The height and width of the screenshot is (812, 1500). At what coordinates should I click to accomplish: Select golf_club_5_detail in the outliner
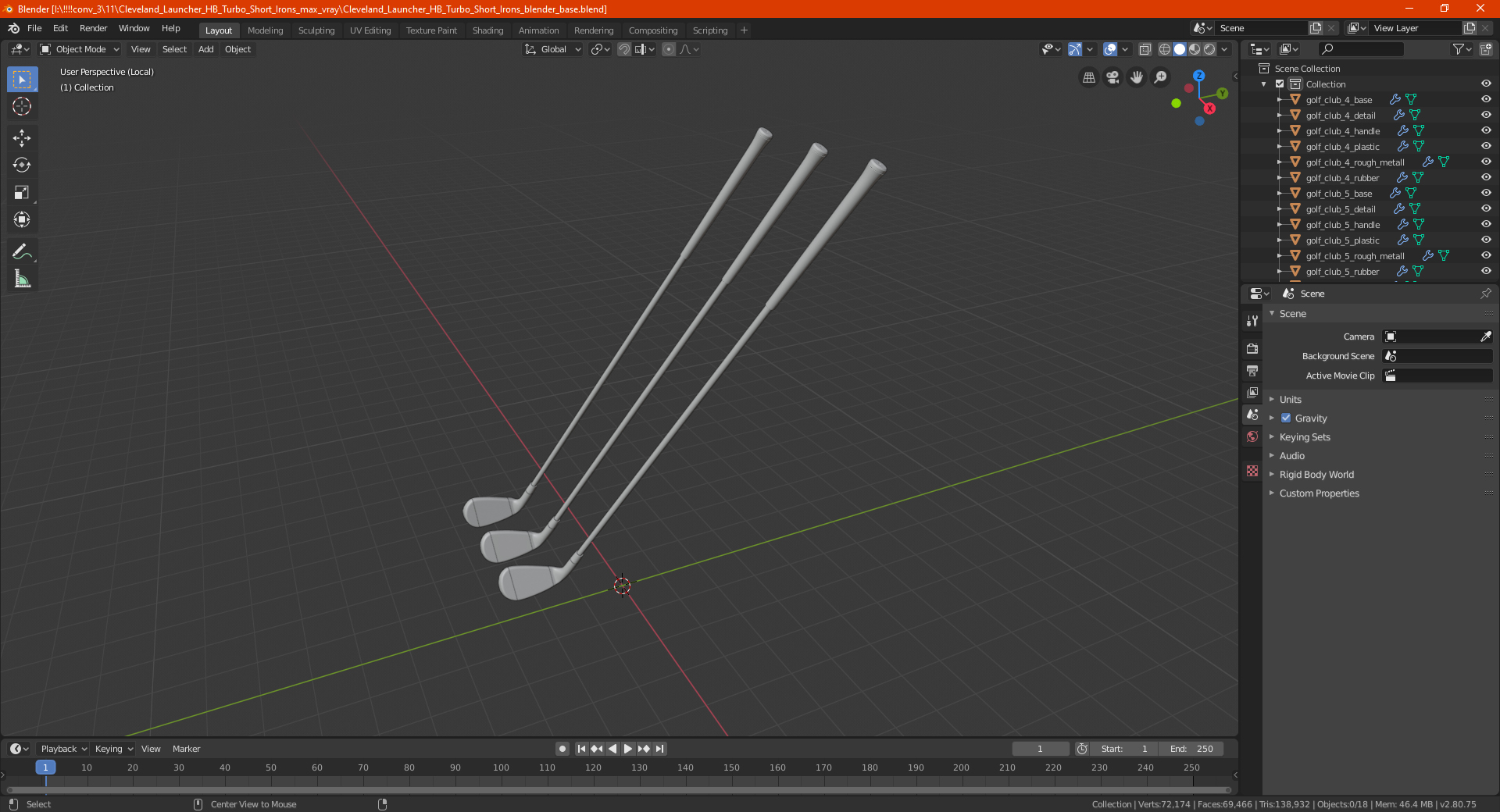[x=1341, y=209]
